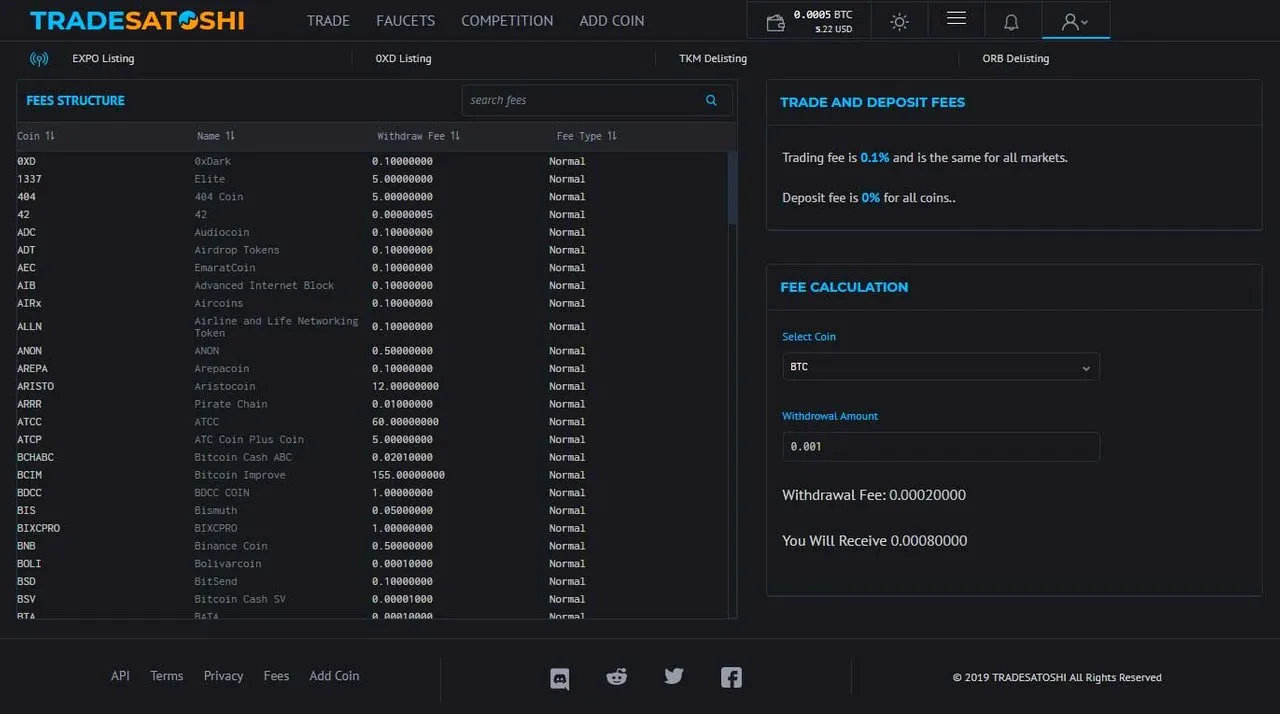Click the Withdrawal Amount input field

(941, 447)
